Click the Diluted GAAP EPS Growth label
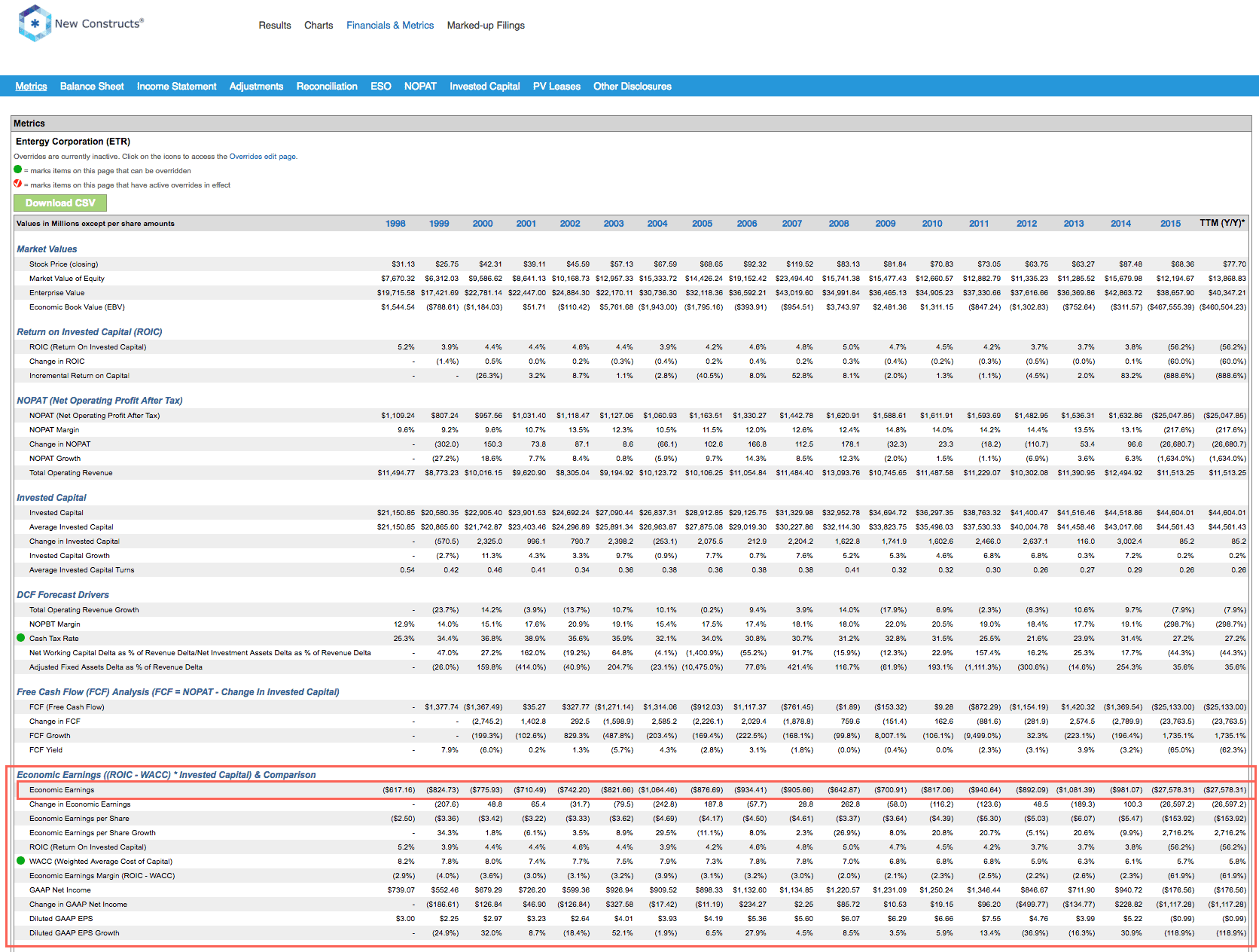Screen dimensions: 1259x952 coord(75,933)
